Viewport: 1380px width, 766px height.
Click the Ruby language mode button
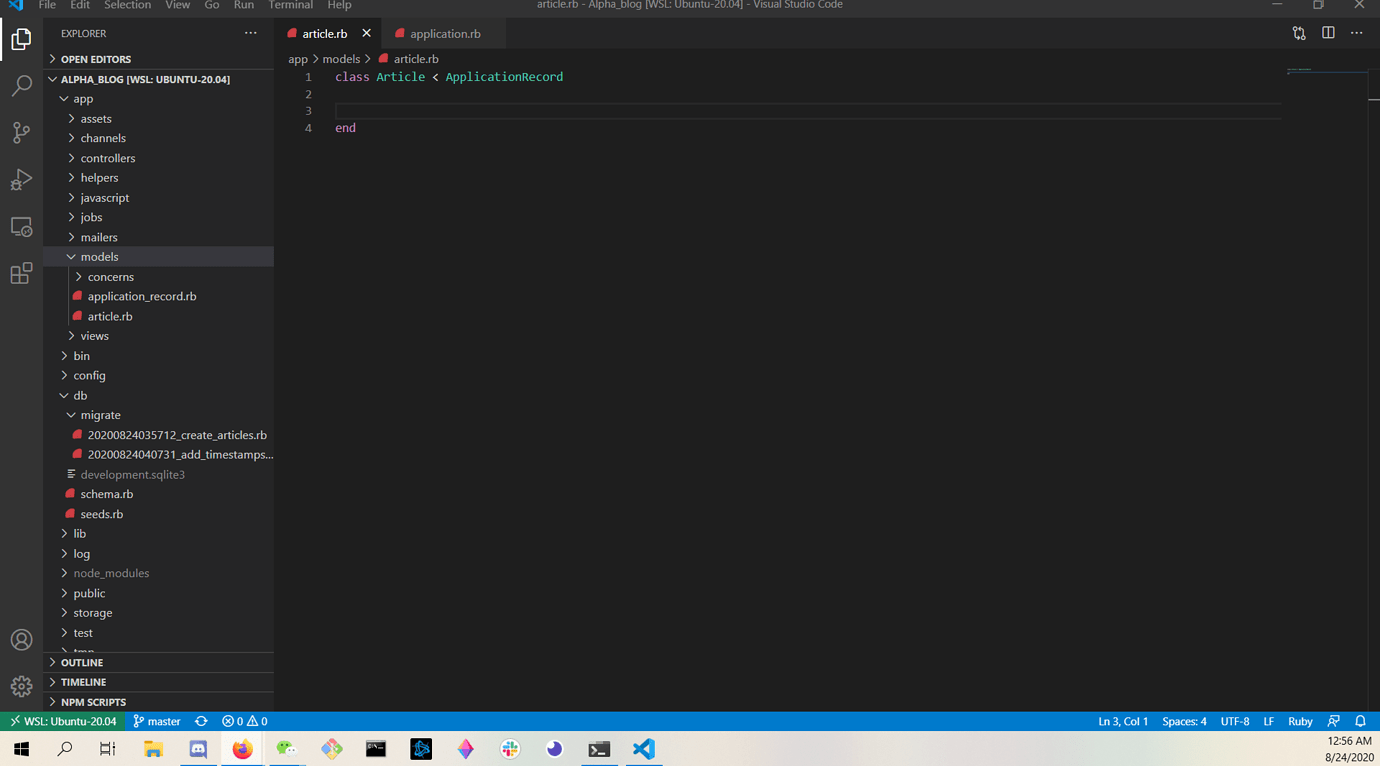pos(1300,721)
